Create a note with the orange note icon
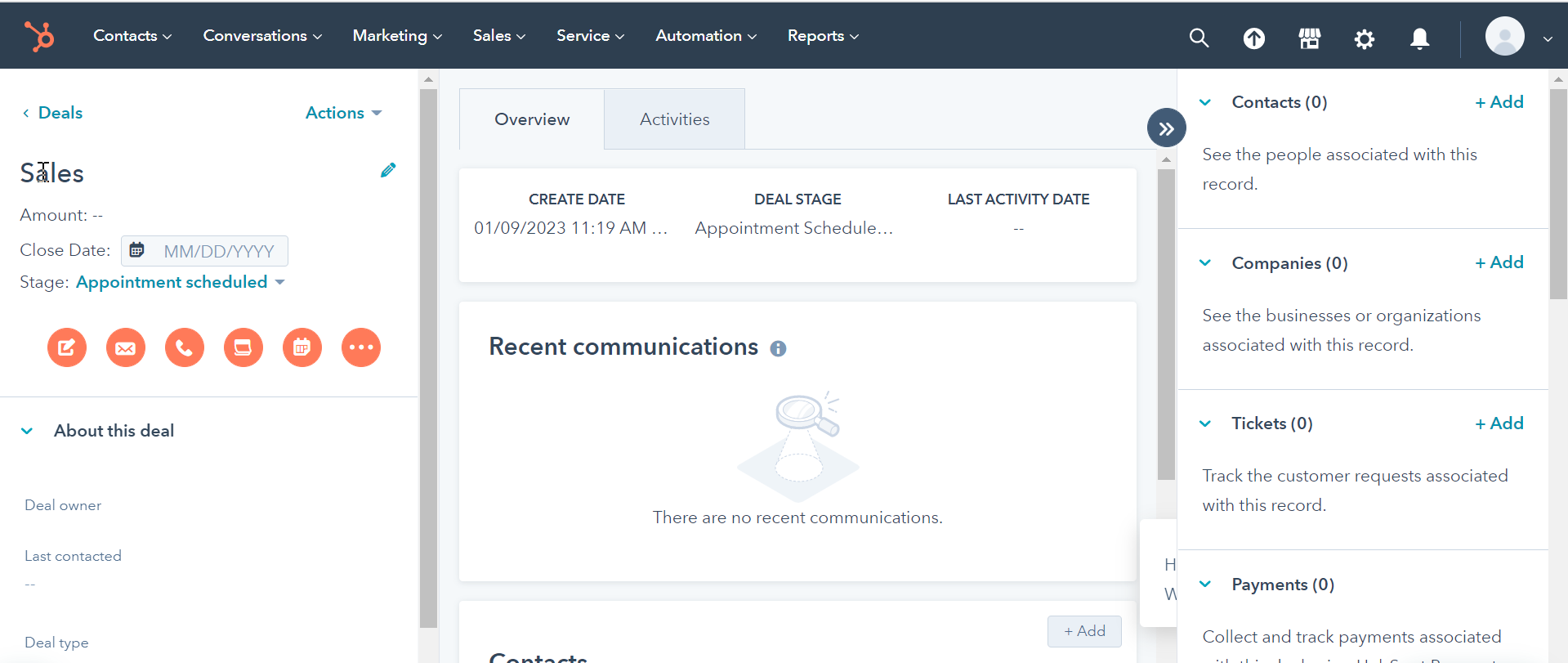 click(x=67, y=347)
